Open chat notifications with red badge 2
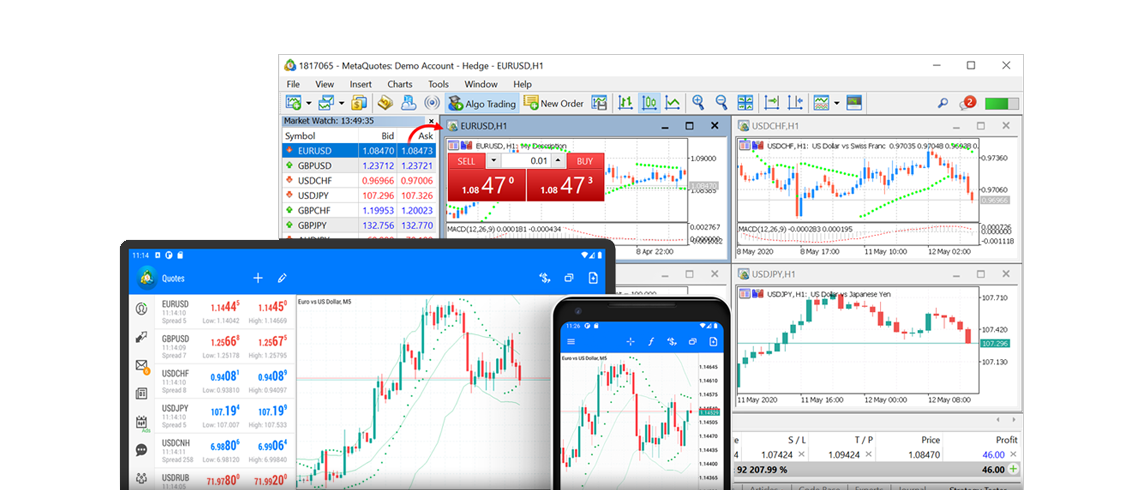1142x490 pixels. coord(967,103)
